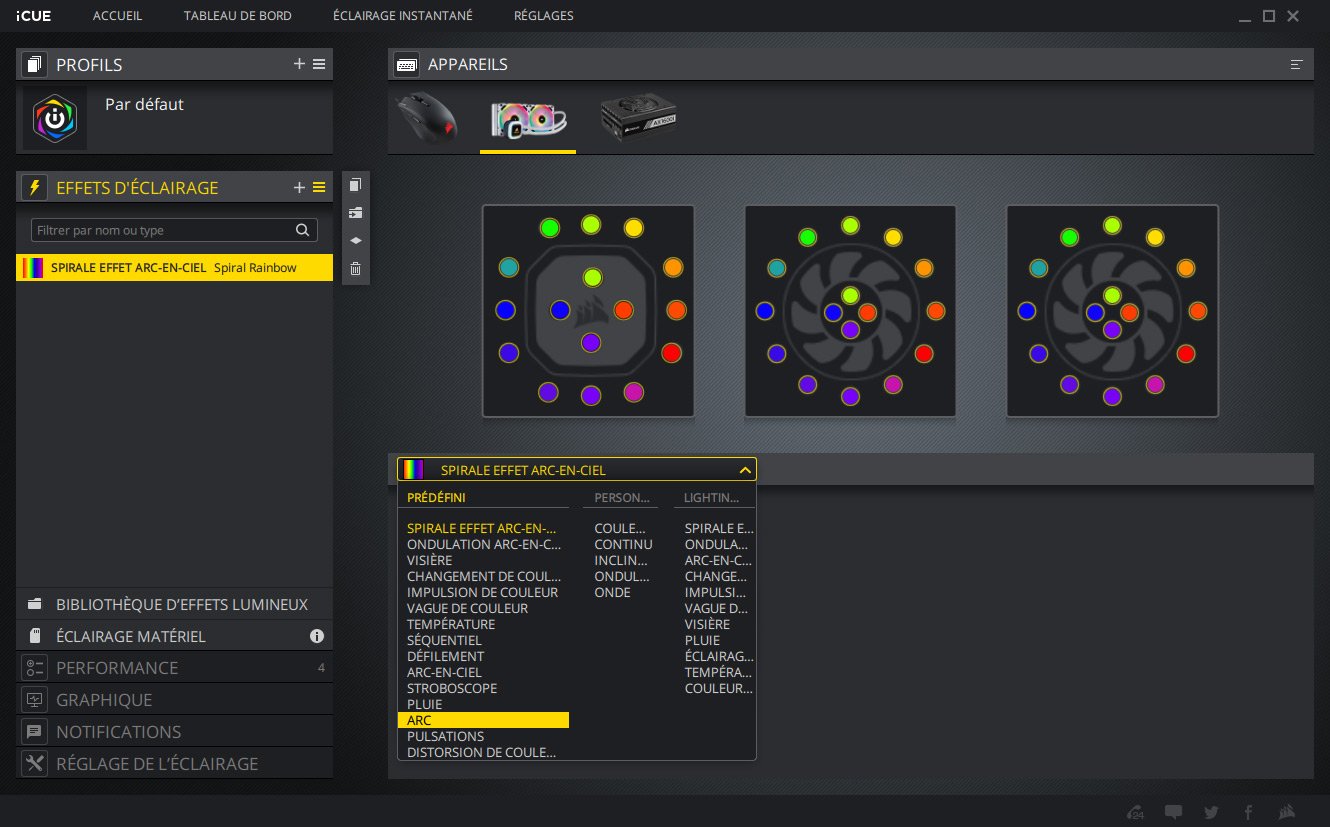Click the magenta LED on middle fan ring
The height and width of the screenshot is (827, 1330).
[893, 384]
